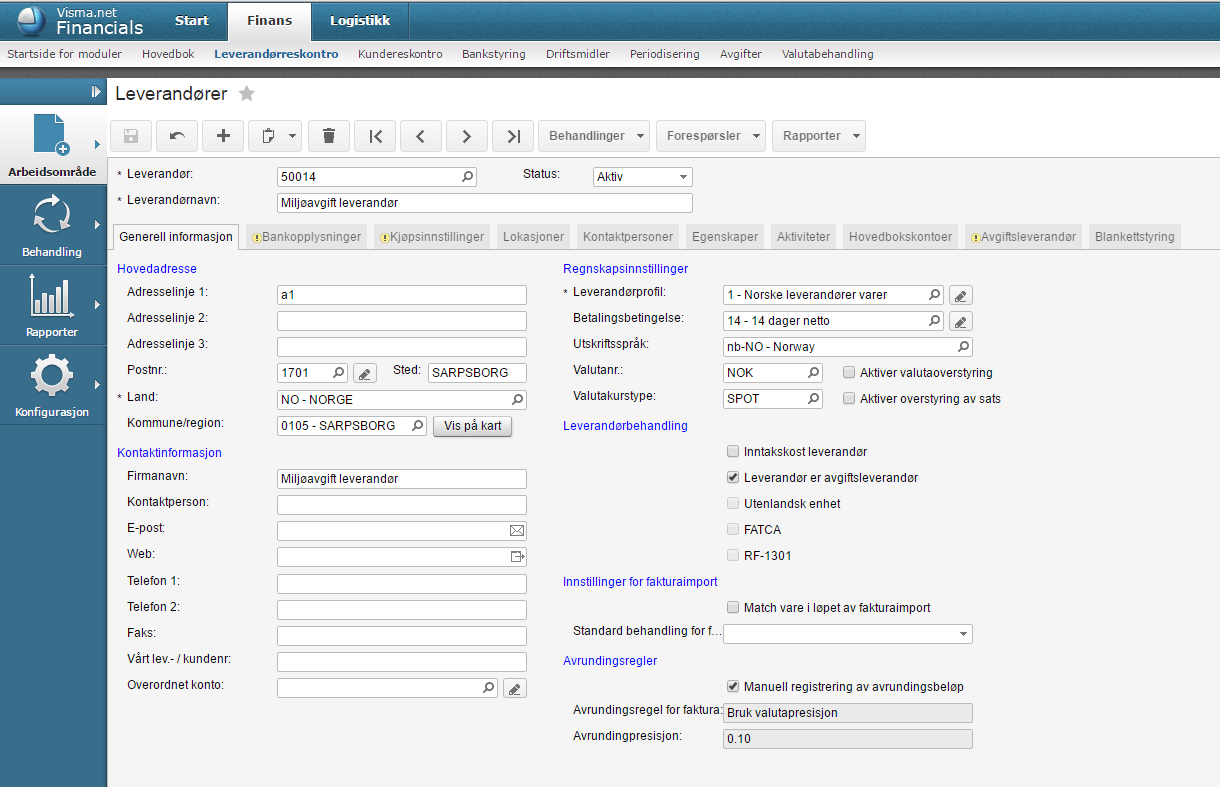The height and width of the screenshot is (787, 1220).
Task: Open the Logistikk top menu tab
Action: click(x=359, y=21)
